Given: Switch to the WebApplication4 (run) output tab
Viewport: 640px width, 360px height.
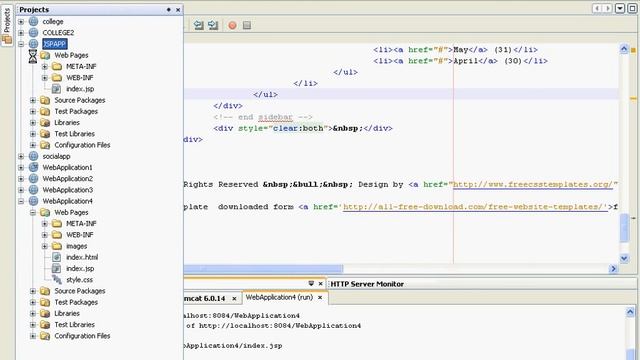Looking at the screenshot, I should [279, 297].
